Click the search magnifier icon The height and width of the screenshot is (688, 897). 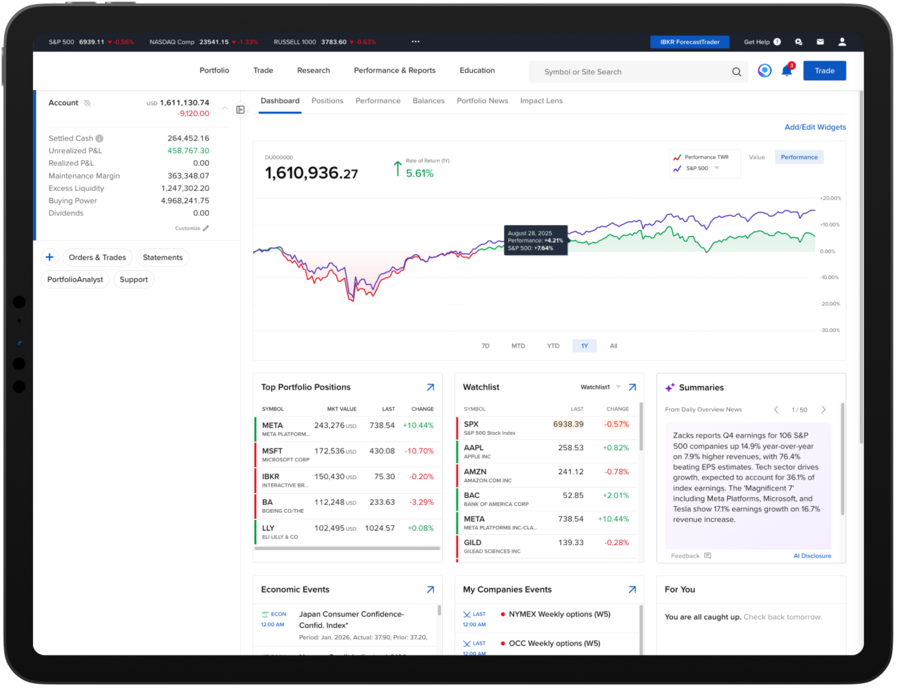pyautogui.click(x=736, y=72)
